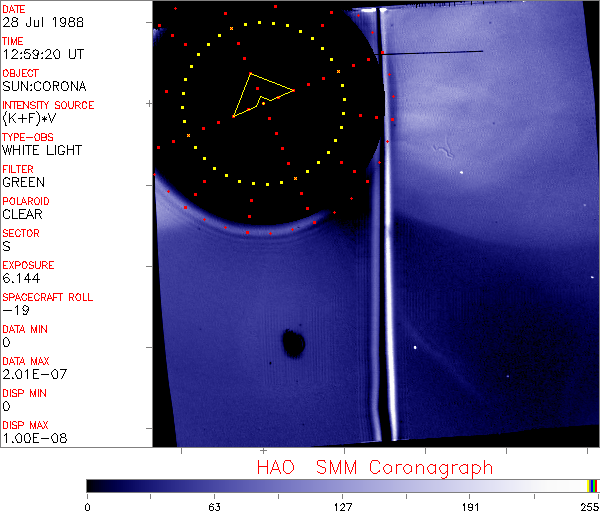Click the colorbar label 63
600x512 pixels.
pyautogui.click(x=215, y=507)
